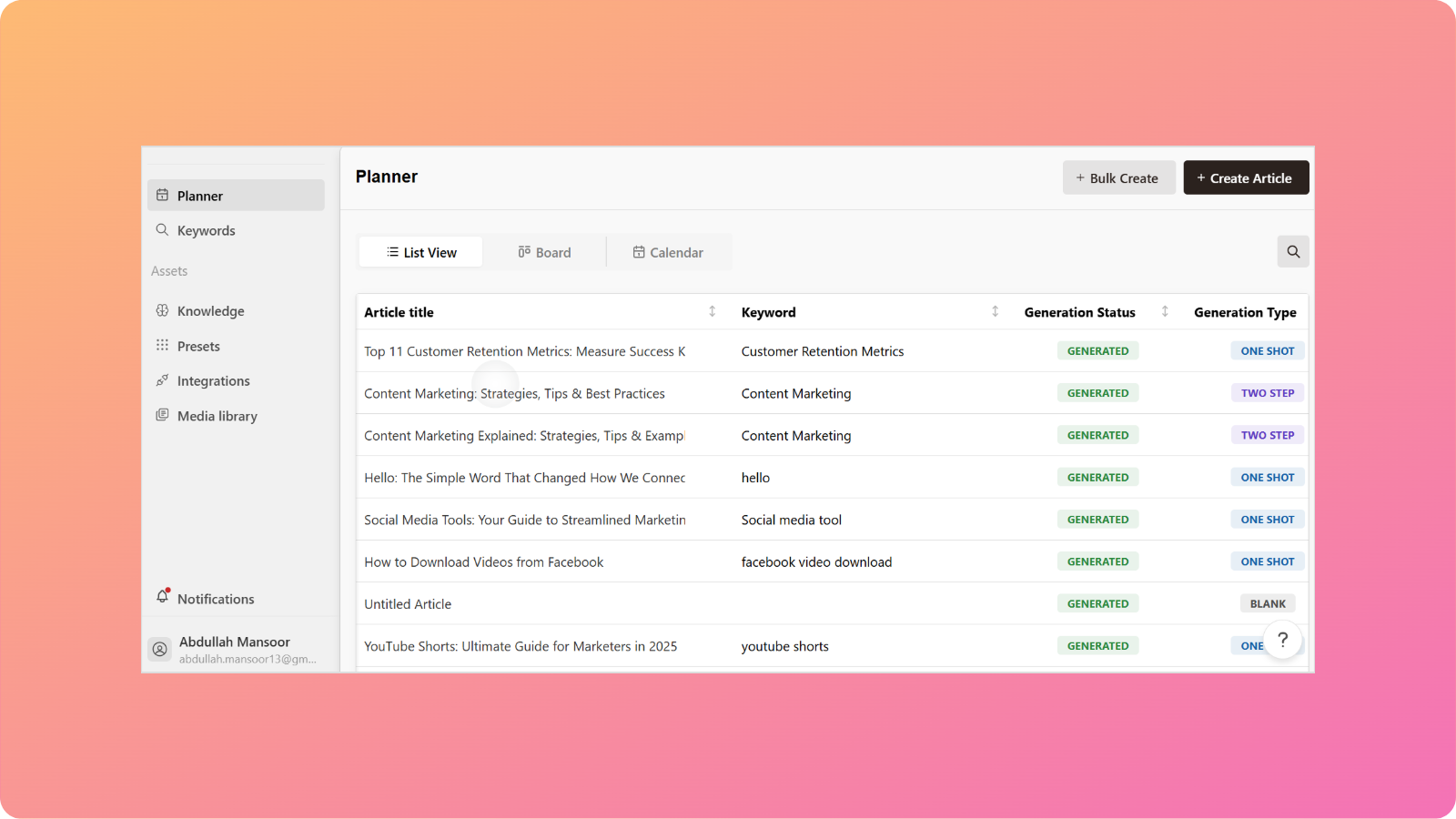1456x819 pixels.
Task: Open the Integrations icon
Action: coord(162,380)
